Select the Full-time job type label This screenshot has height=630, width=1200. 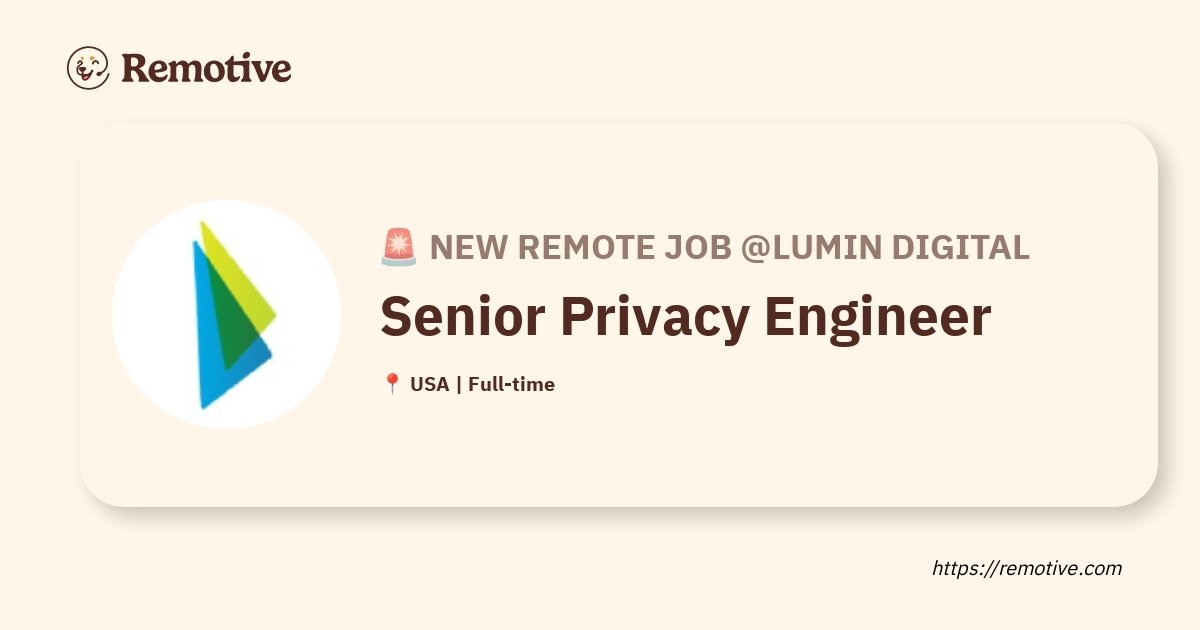(511, 384)
